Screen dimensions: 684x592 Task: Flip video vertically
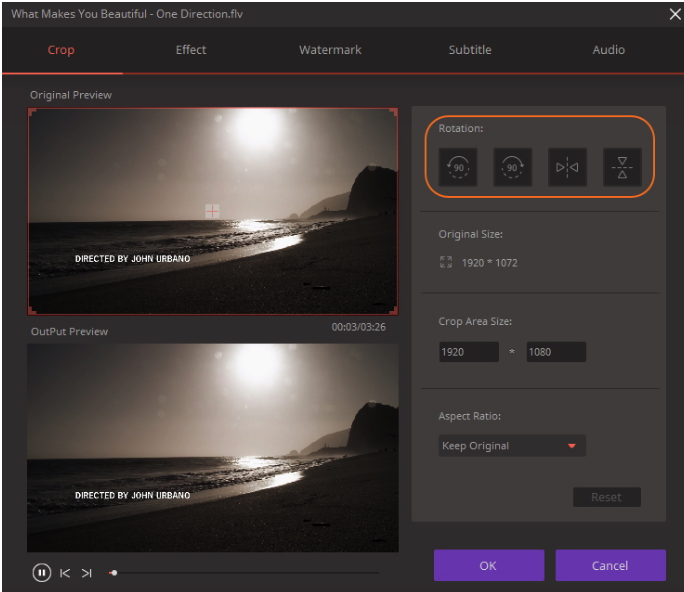(x=622, y=167)
